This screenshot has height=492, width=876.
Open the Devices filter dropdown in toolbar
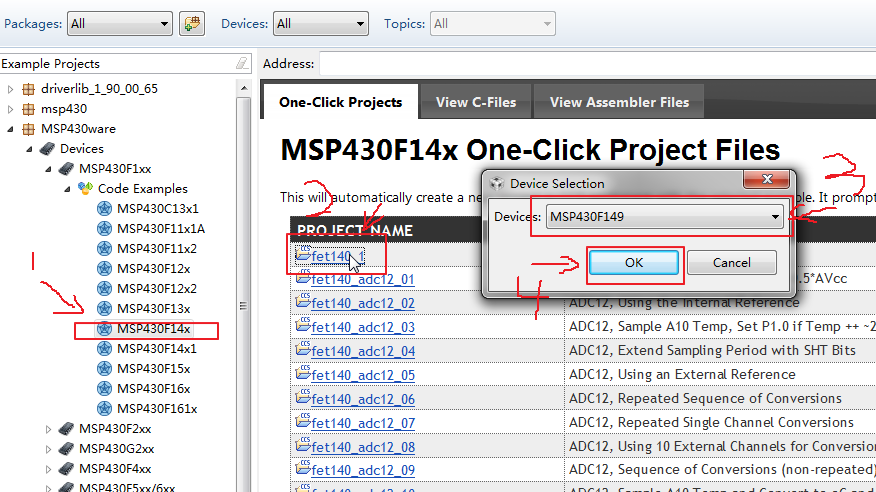[x=321, y=24]
